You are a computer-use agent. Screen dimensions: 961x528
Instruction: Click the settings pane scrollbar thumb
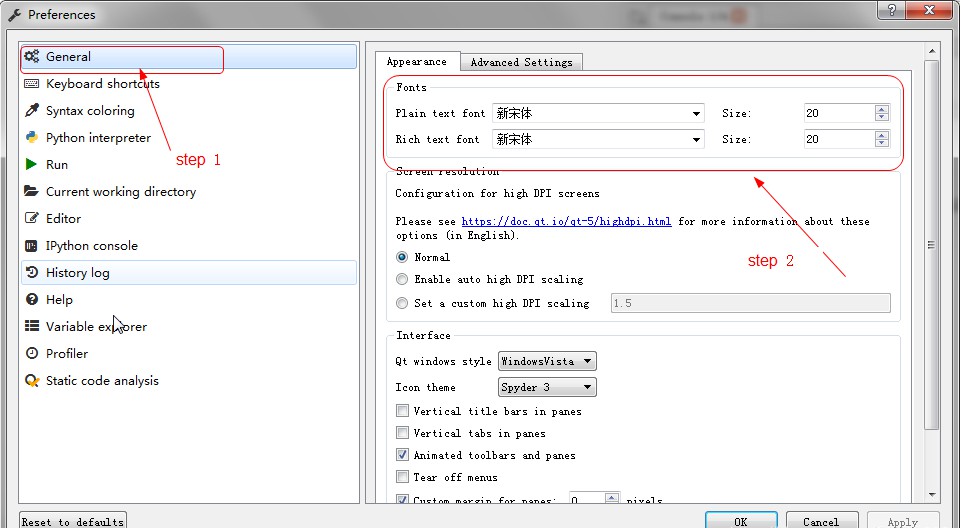click(x=932, y=244)
